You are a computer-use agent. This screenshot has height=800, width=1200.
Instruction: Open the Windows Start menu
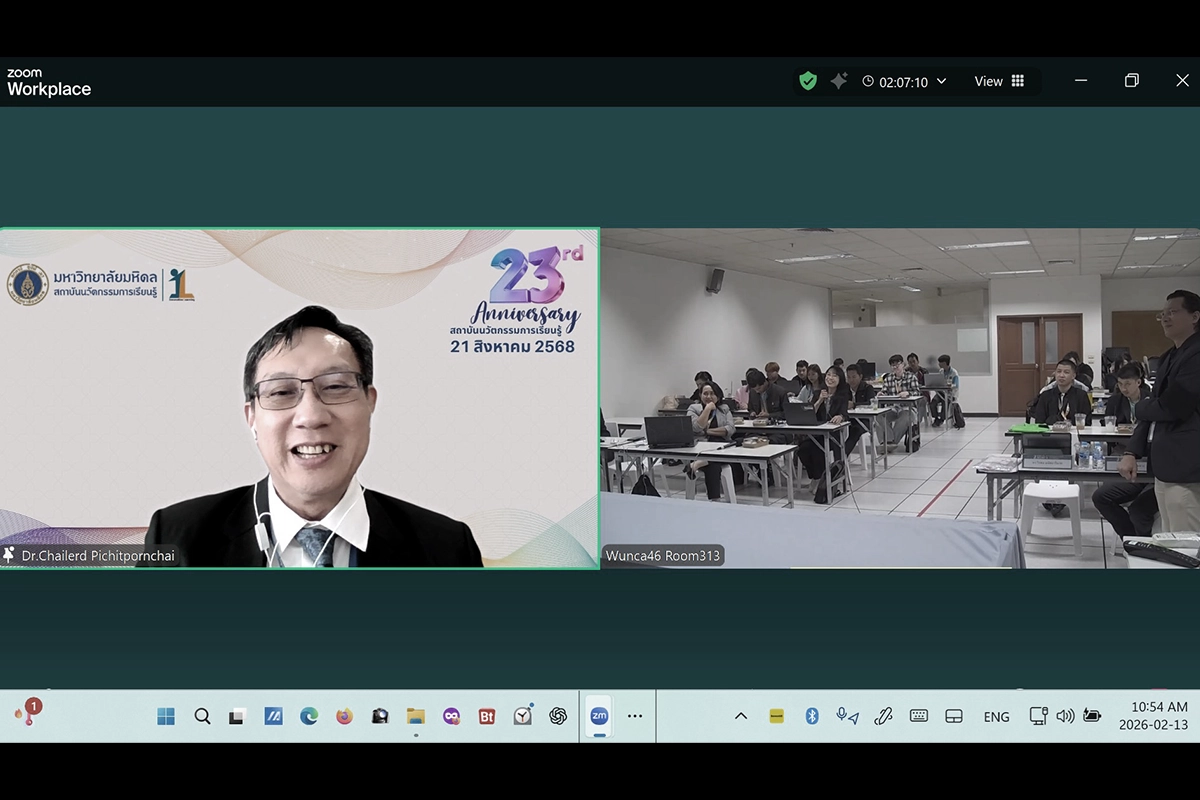coord(166,716)
